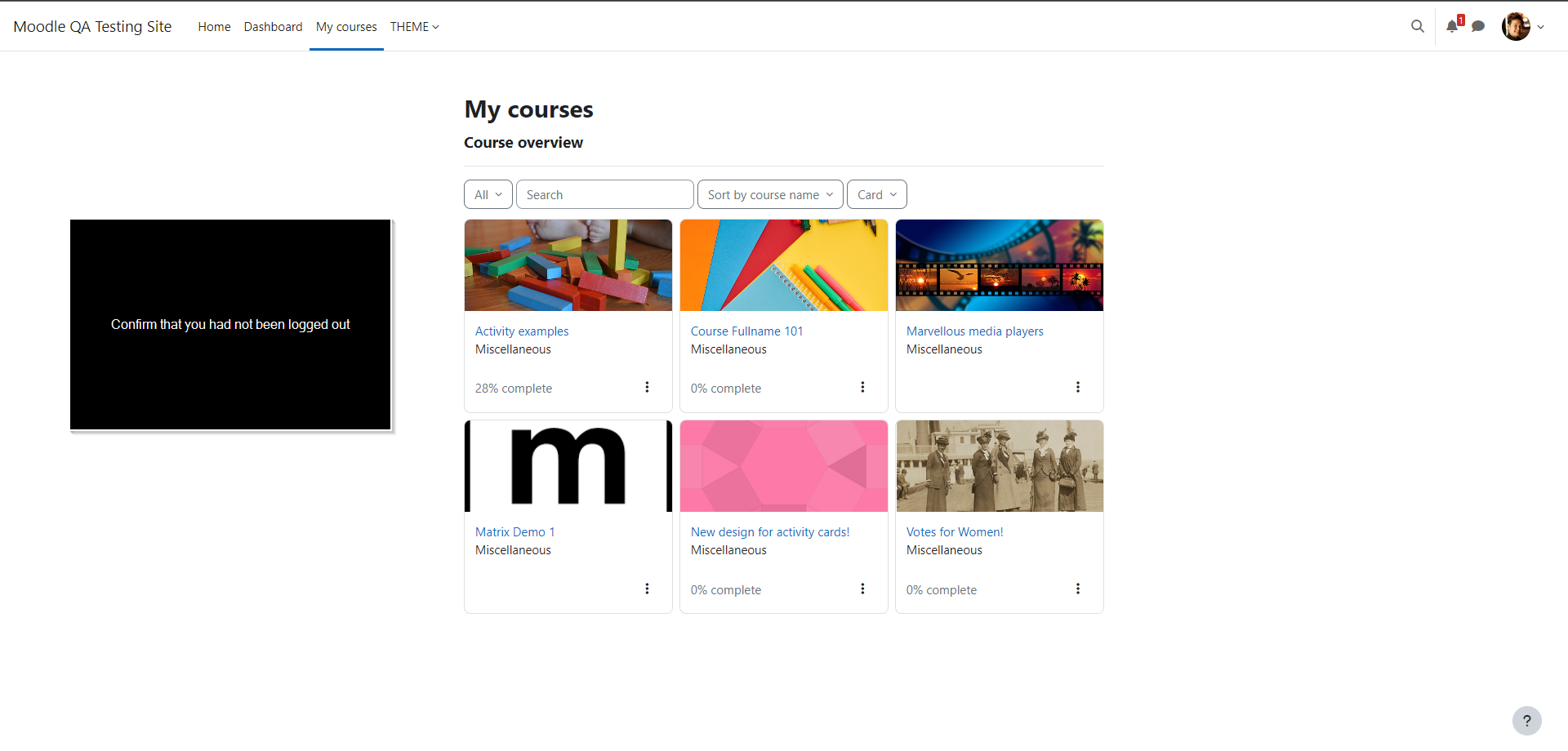Open actions menu for Marvellous media players card
This screenshot has height=751, width=1568.
[1078, 387]
